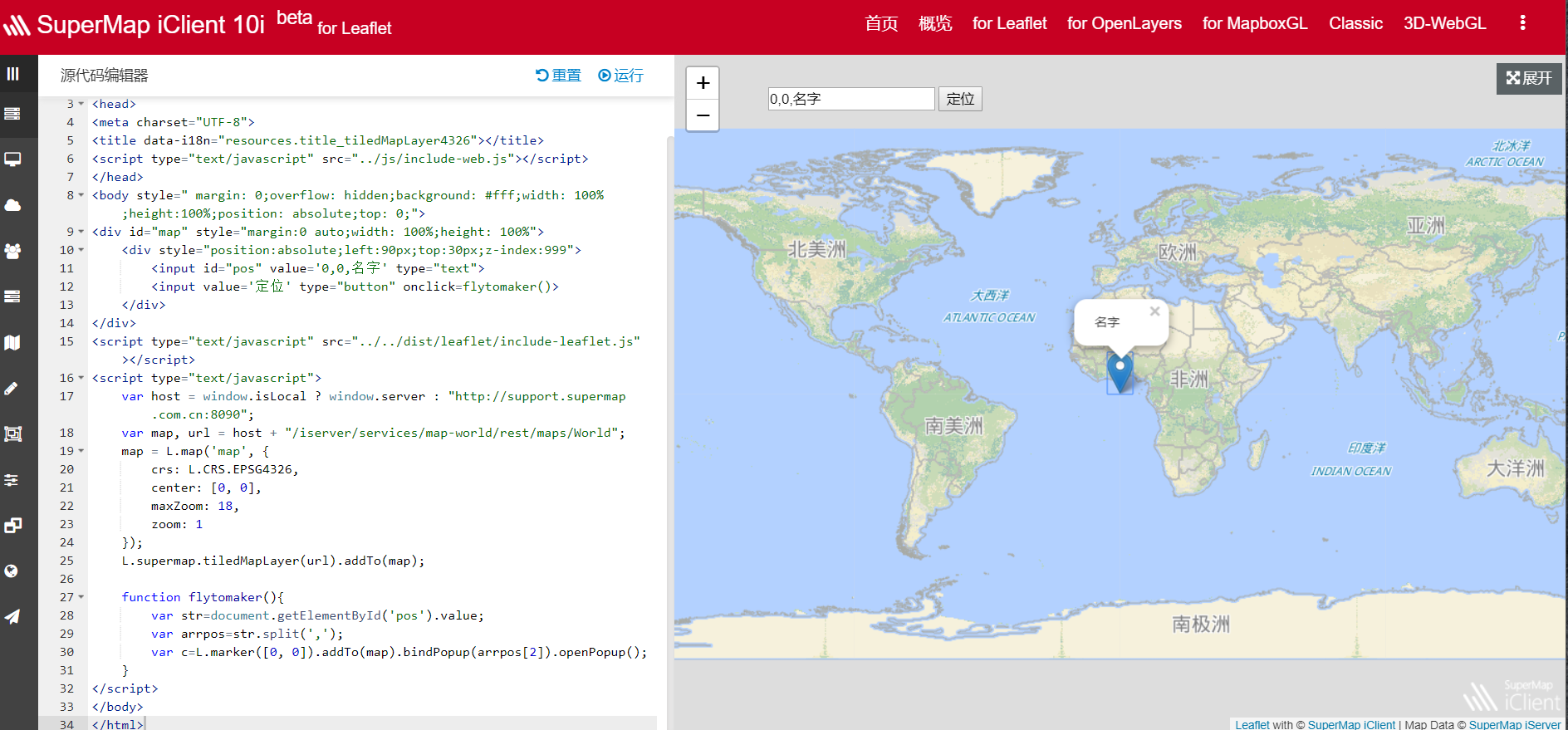Click the ATLANTIC OCEAN label on map

tap(989, 317)
